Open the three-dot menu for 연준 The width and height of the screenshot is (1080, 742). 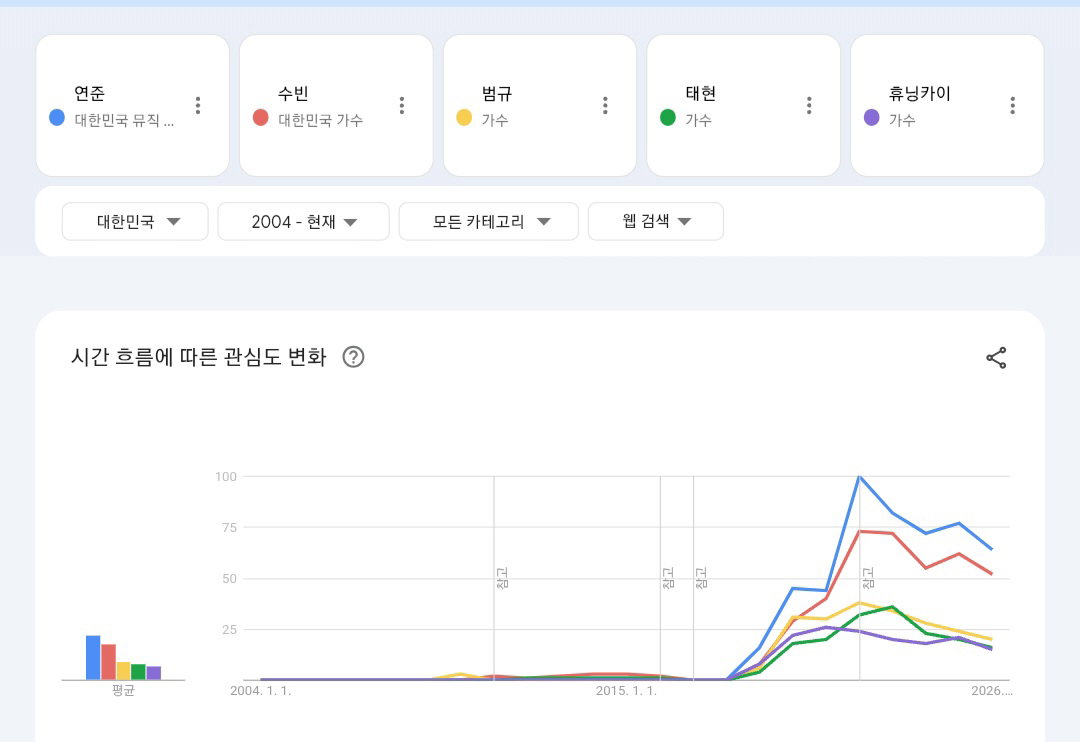tap(198, 105)
